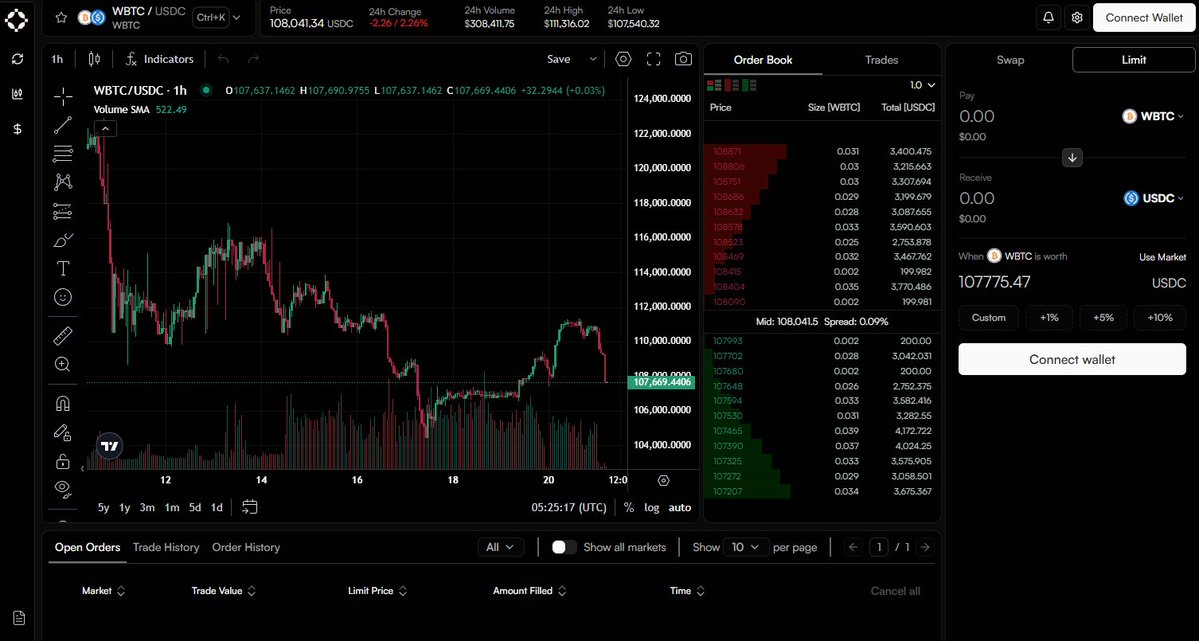
Task: Open the chart stats sidebar icon
Action: point(18,94)
